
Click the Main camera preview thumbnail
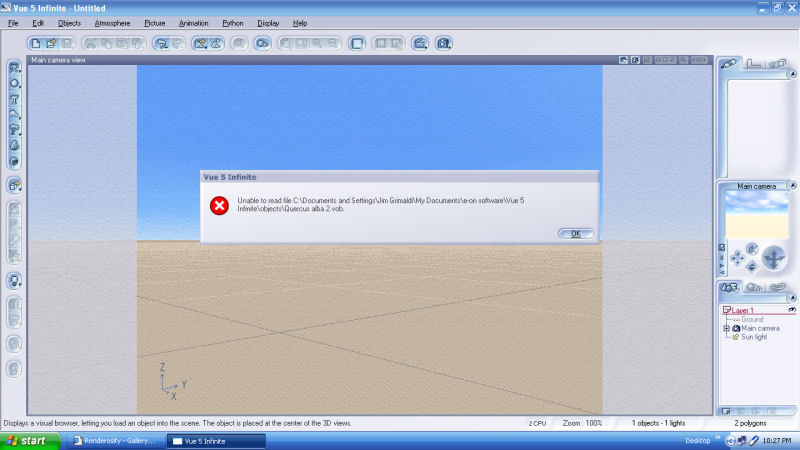(x=757, y=216)
